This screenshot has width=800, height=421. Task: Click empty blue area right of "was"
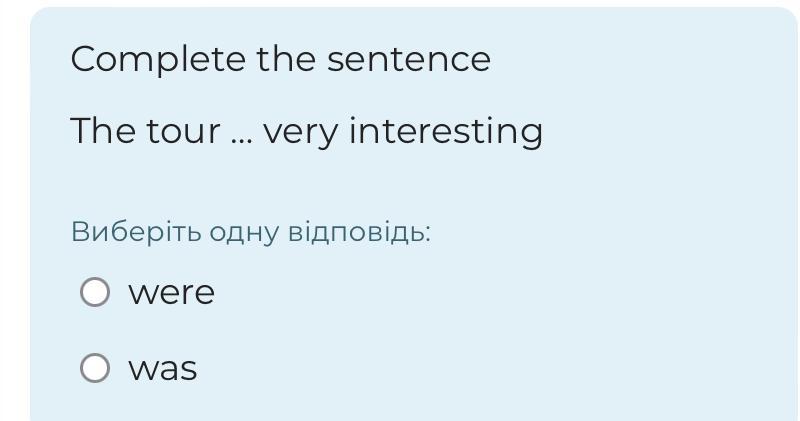(x=500, y=369)
